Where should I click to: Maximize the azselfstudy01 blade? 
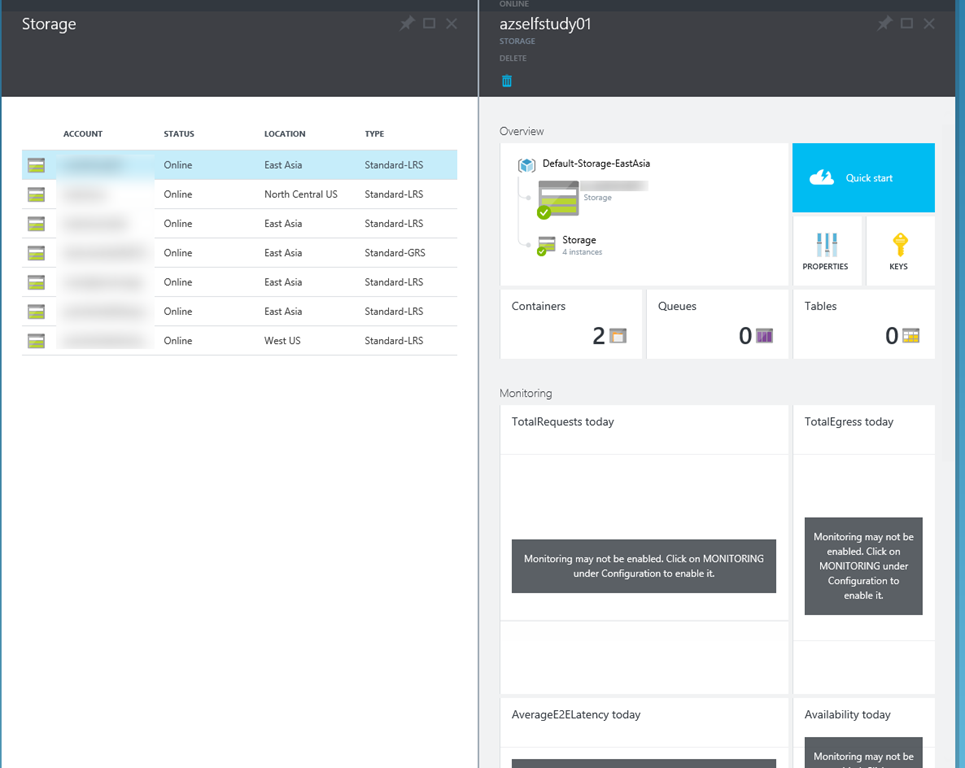[907, 23]
